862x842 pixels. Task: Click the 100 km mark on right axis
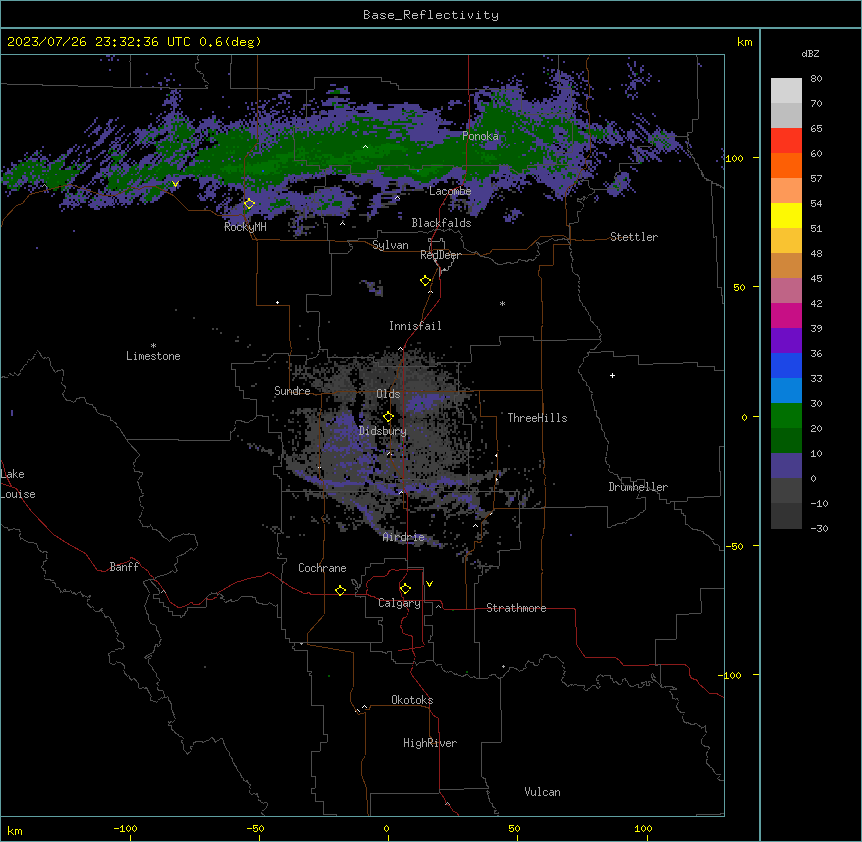pos(734,158)
